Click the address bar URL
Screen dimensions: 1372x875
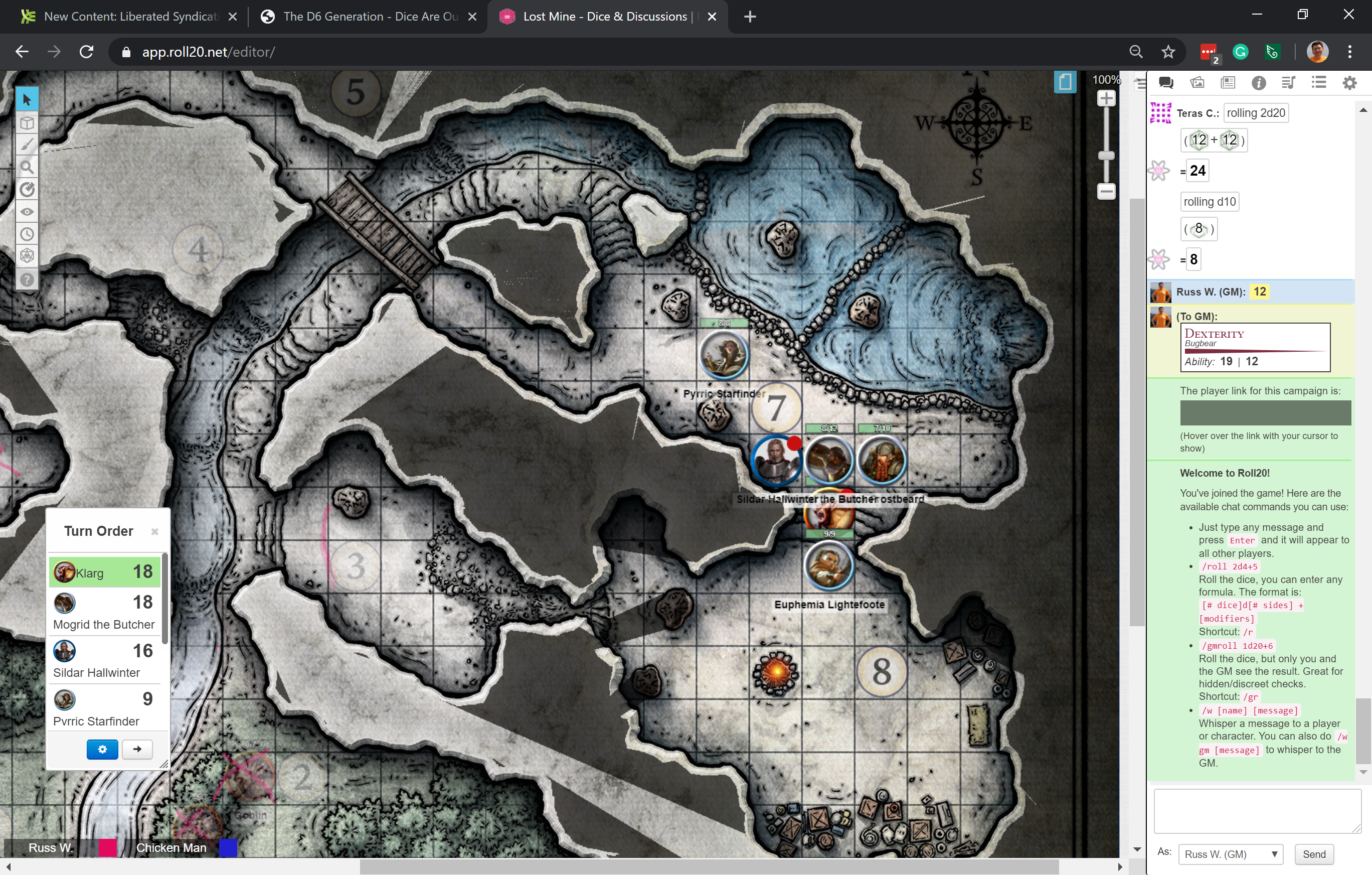click(209, 52)
